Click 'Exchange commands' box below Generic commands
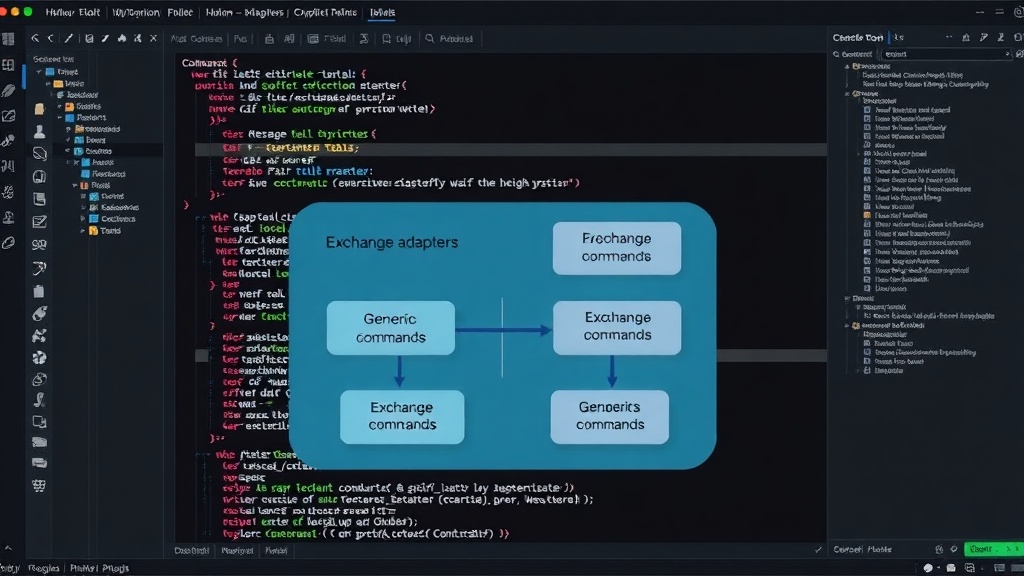1024x576 pixels. pos(402,417)
